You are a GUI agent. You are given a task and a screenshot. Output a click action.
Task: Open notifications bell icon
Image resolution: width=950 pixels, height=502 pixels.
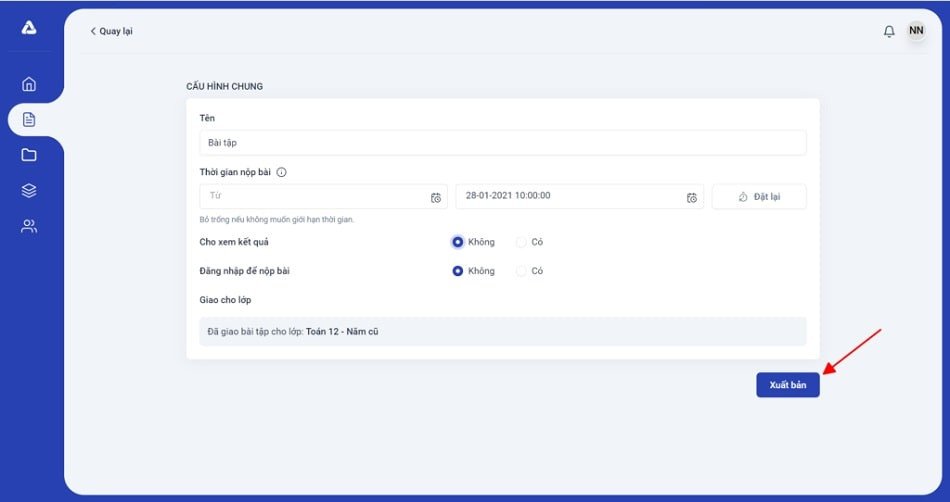coord(889,31)
